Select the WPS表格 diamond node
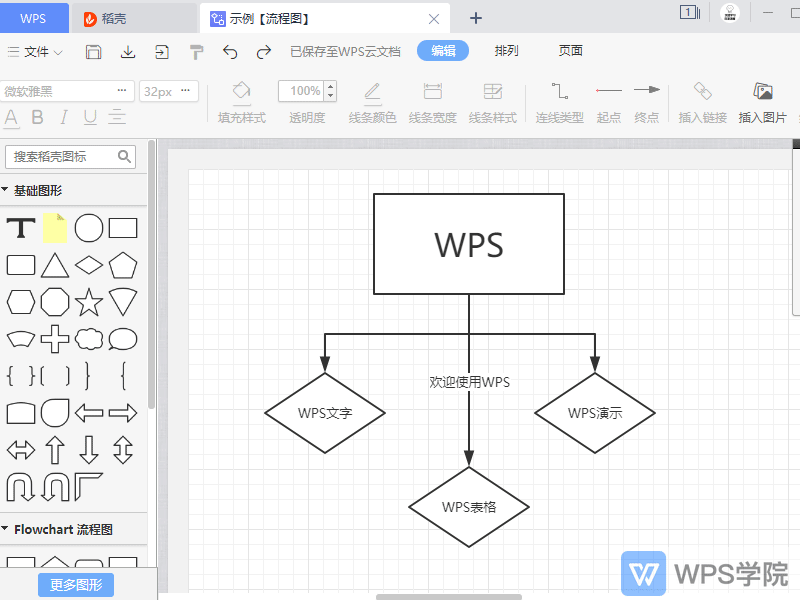This screenshot has width=800, height=600. tap(469, 507)
